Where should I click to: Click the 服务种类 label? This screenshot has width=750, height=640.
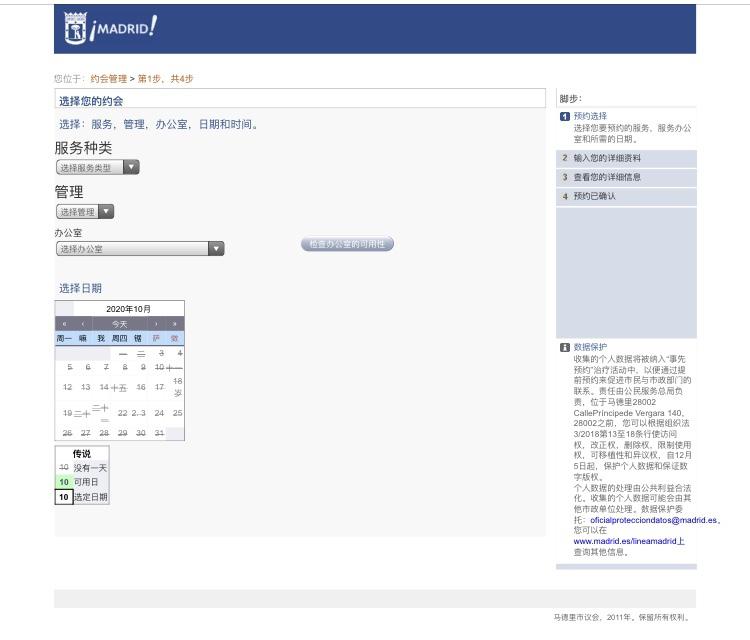pyautogui.click(x=83, y=148)
